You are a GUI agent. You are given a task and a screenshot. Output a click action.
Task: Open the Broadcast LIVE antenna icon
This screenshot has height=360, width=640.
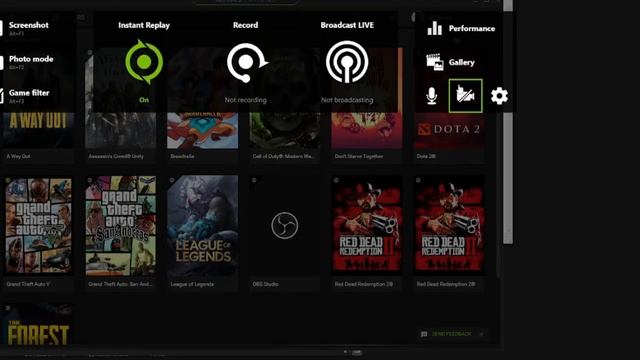pos(347,62)
